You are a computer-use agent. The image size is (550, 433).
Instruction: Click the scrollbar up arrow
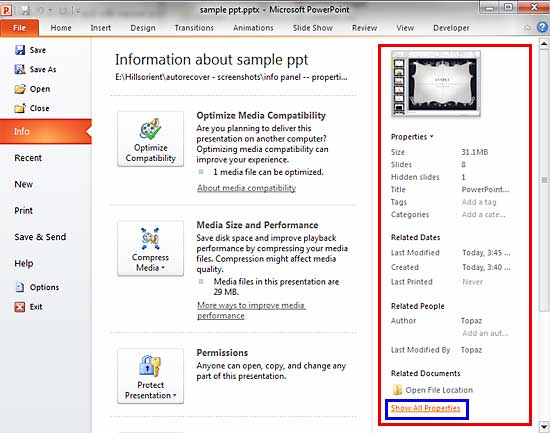544,44
